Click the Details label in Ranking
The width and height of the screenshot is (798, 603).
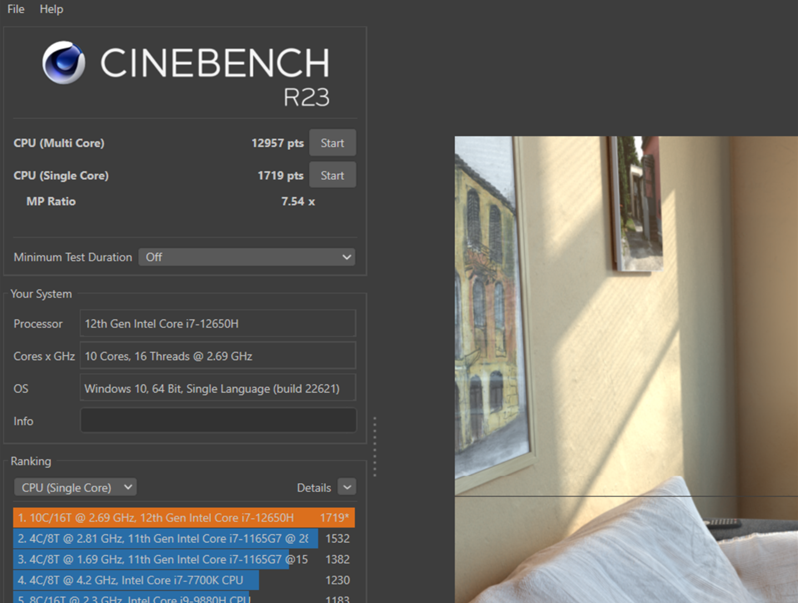tap(314, 487)
